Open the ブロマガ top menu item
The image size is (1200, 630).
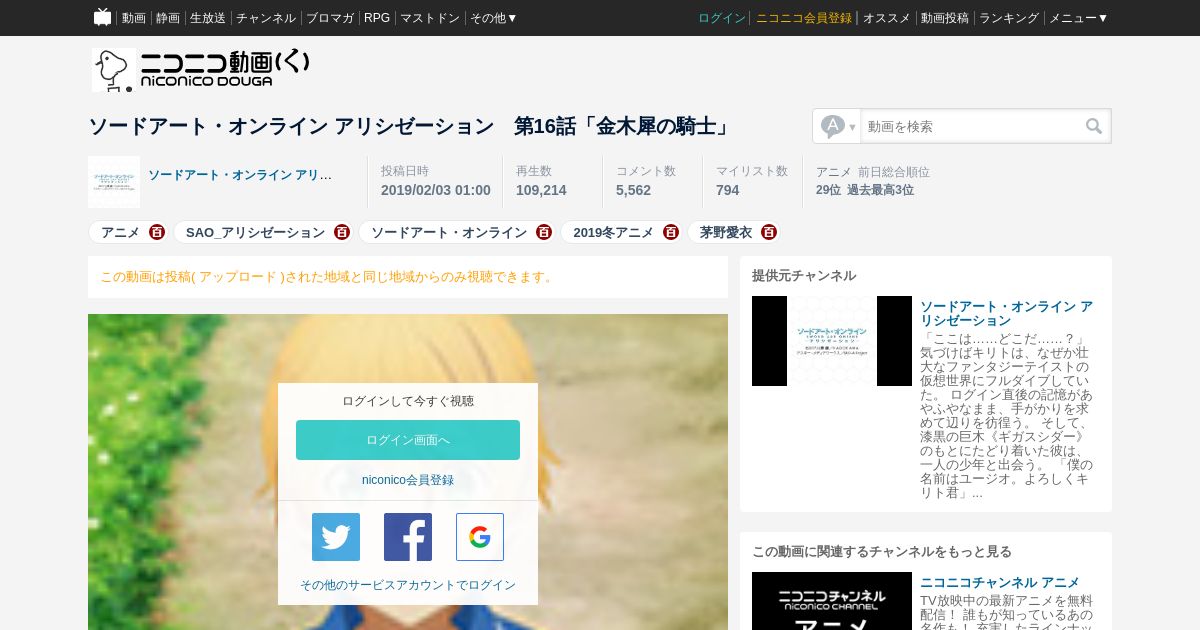pyautogui.click(x=330, y=18)
